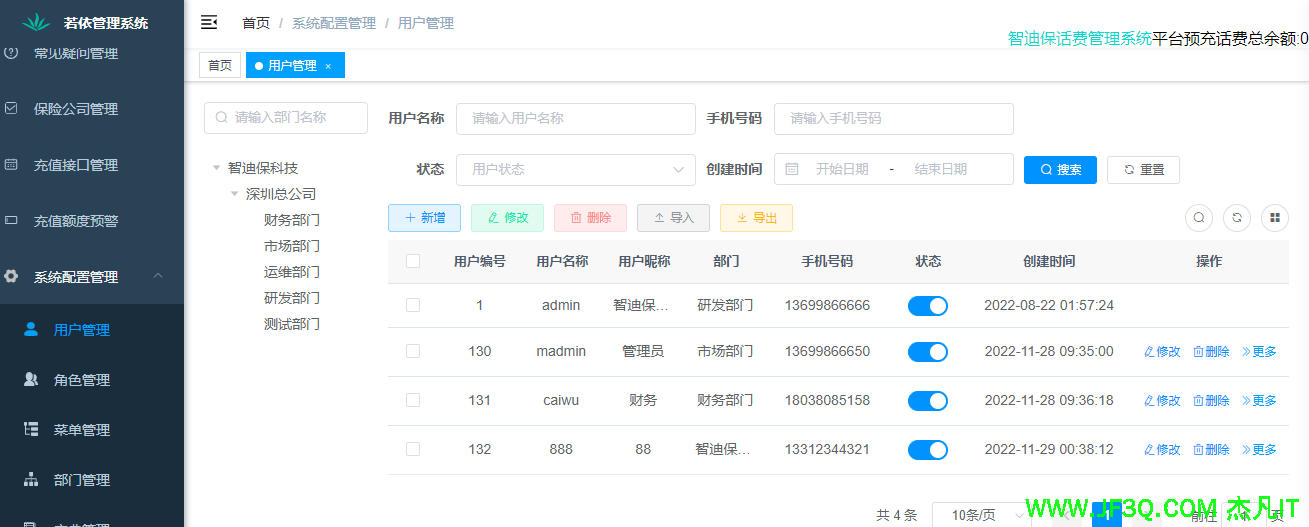The image size is (1309, 527).
Task: Close the 用户管理 tab with x
Action: point(328,66)
